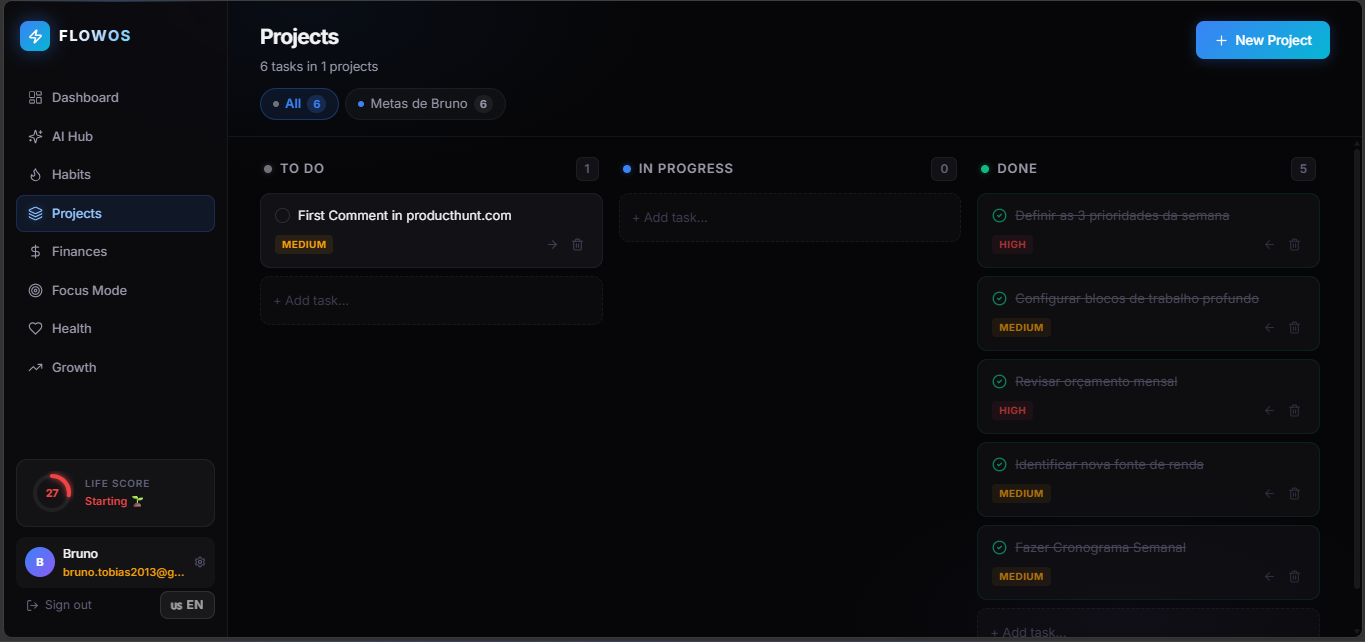Mark 'First Comment in producthunt.com' as complete
The width and height of the screenshot is (1365, 642).
coord(282,216)
